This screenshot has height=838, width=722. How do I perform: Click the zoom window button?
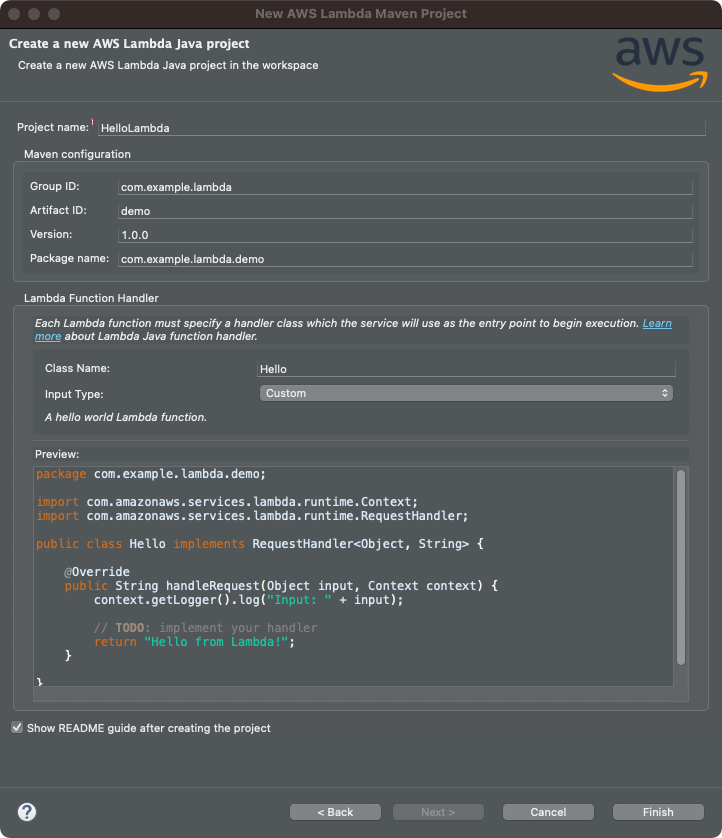coord(54,14)
